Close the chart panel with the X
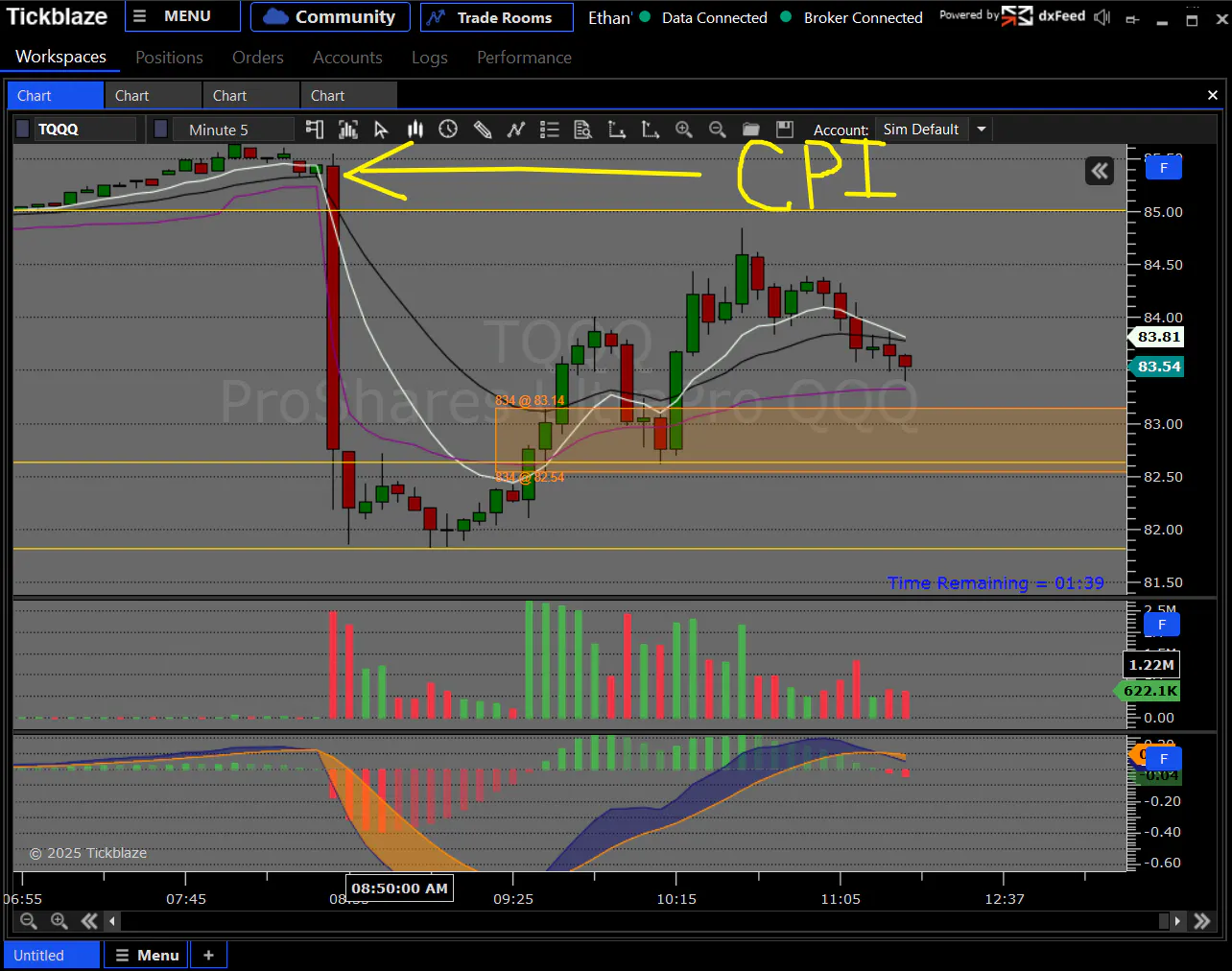The height and width of the screenshot is (971, 1232). [1213, 95]
